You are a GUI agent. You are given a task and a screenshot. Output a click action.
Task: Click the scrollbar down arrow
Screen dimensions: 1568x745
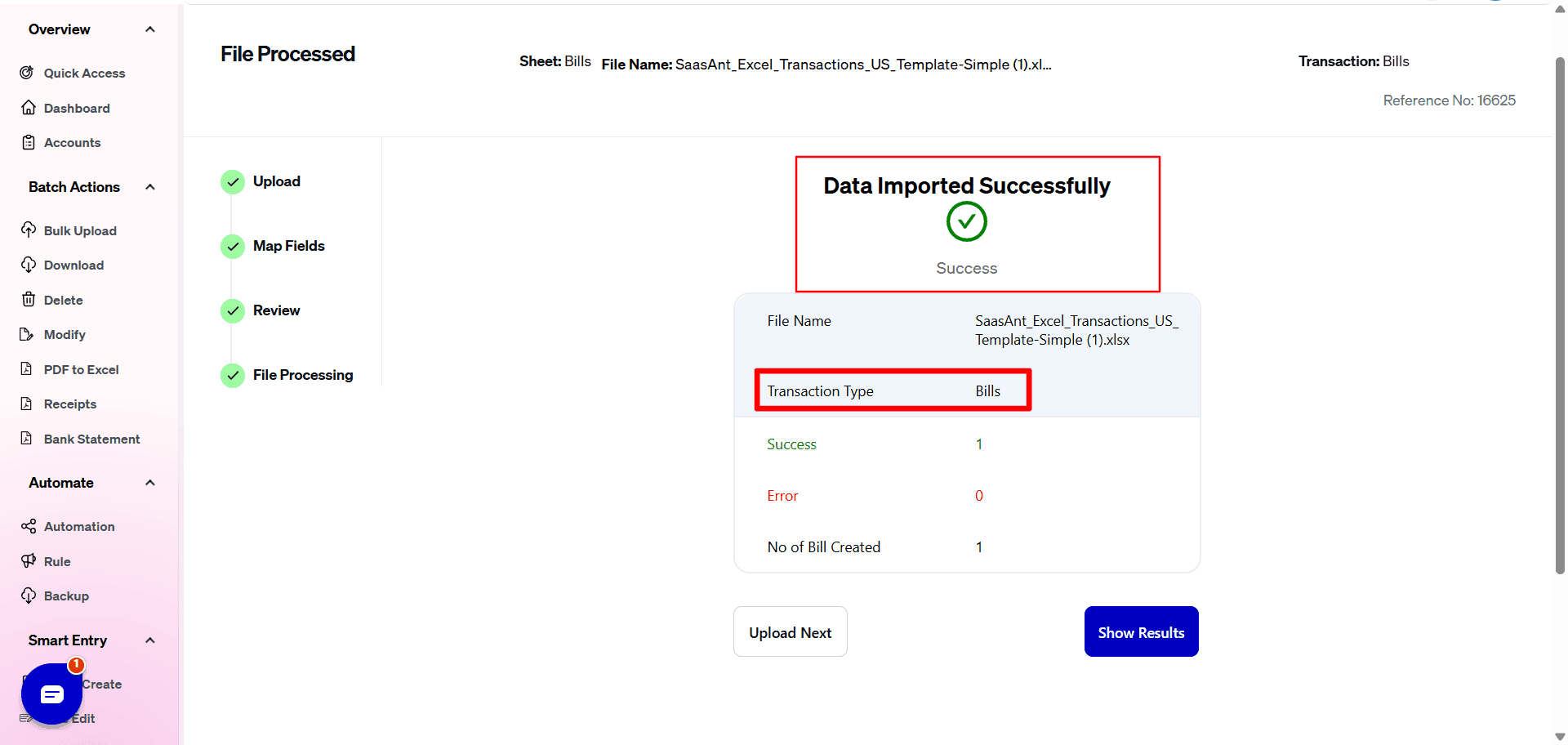1560,737
